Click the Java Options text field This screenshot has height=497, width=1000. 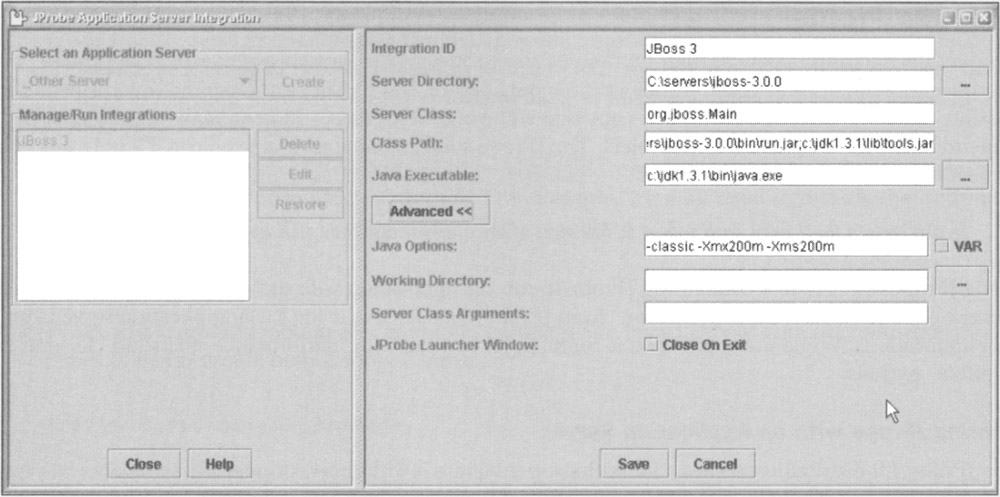click(x=785, y=247)
